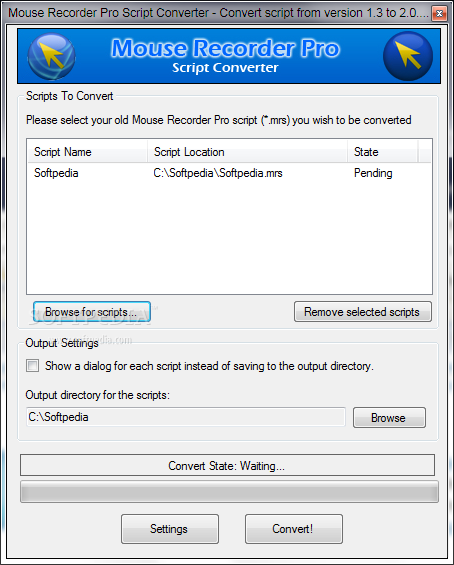This screenshot has height=565, width=454.
Task: Close the Script Converter window
Action: click(439, 14)
